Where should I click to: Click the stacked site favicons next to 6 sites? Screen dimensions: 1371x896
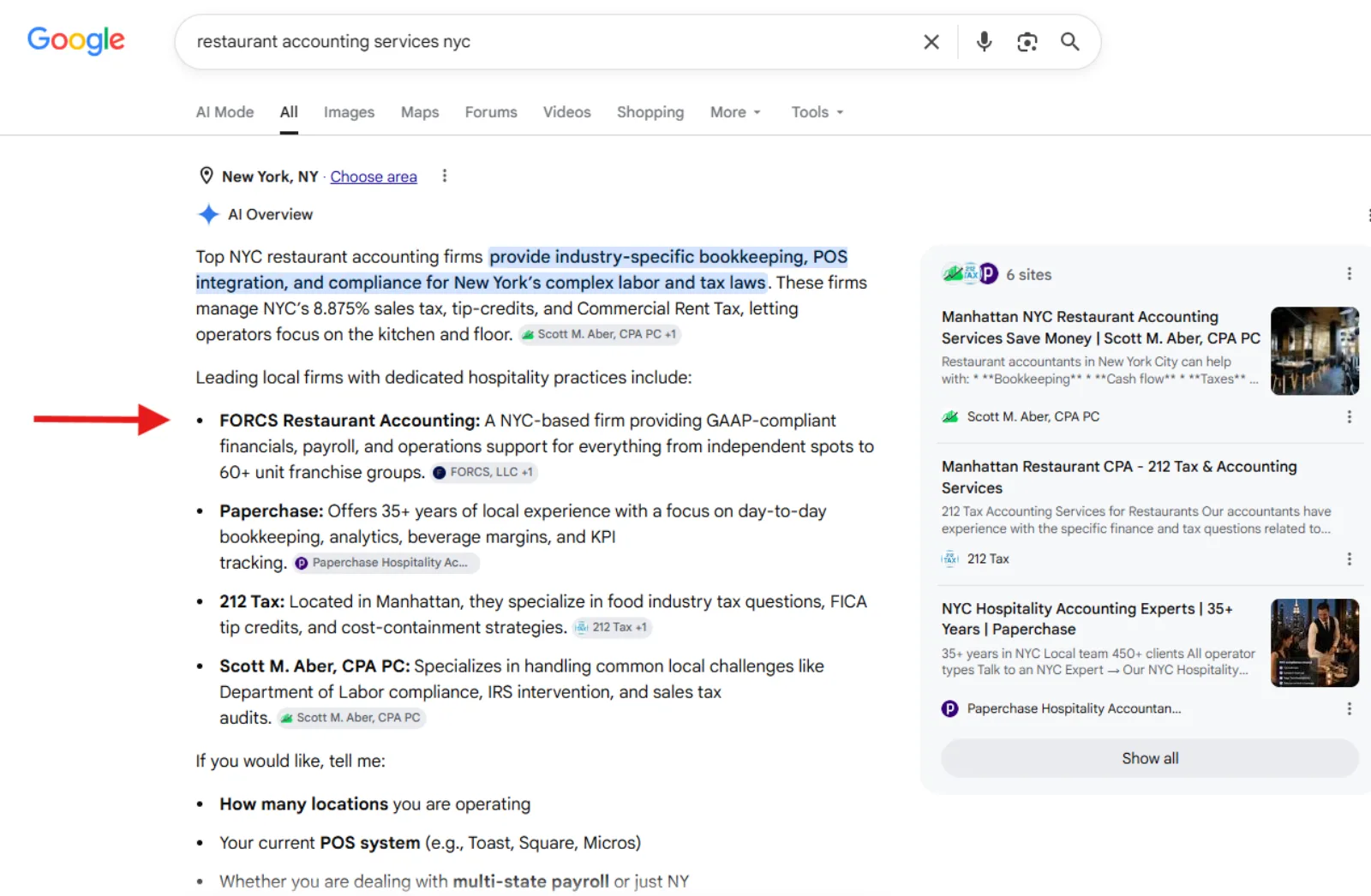coord(971,274)
